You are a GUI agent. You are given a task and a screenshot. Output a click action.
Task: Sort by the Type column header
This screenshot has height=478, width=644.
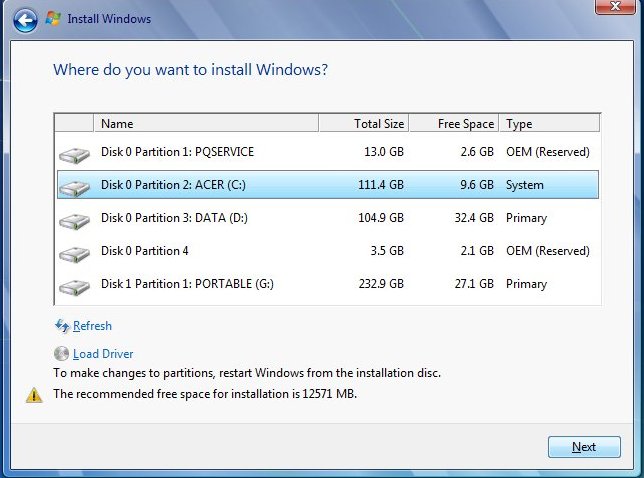click(548, 124)
